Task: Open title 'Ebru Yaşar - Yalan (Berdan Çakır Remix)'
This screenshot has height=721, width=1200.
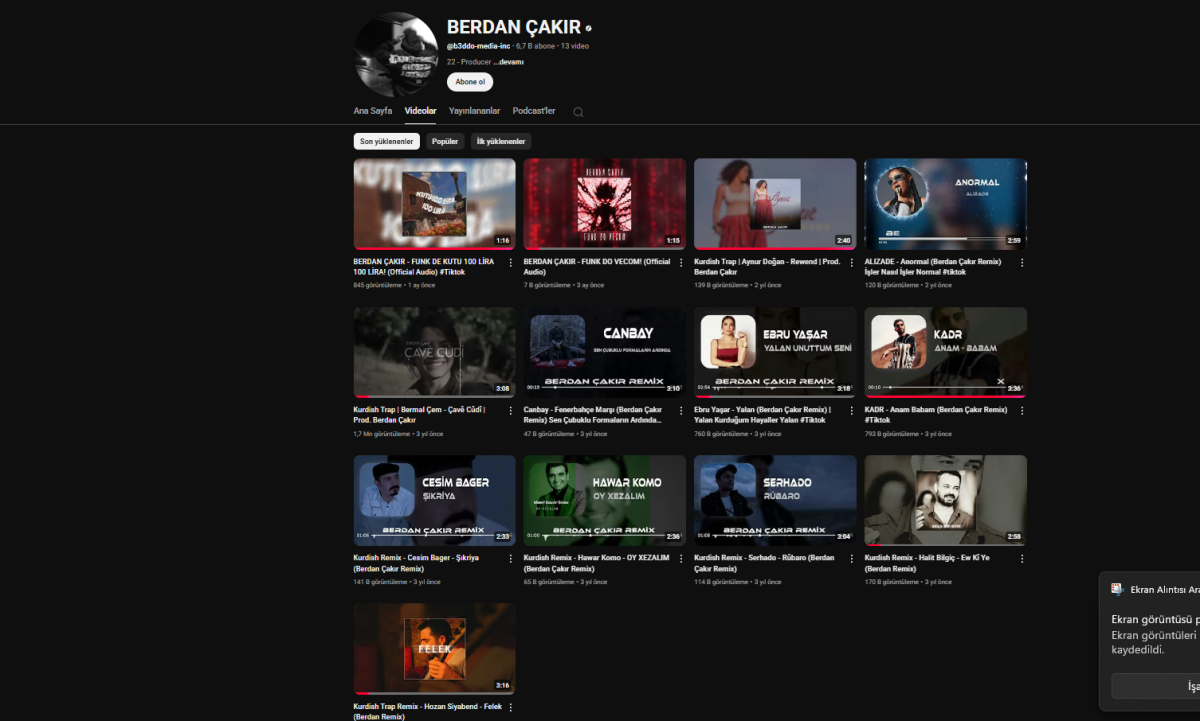Action: (x=765, y=415)
